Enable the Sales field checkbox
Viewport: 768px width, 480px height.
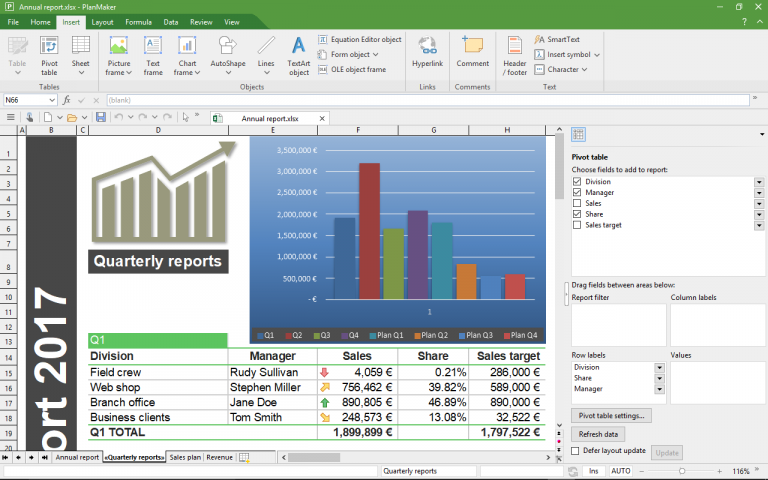coord(576,203)
